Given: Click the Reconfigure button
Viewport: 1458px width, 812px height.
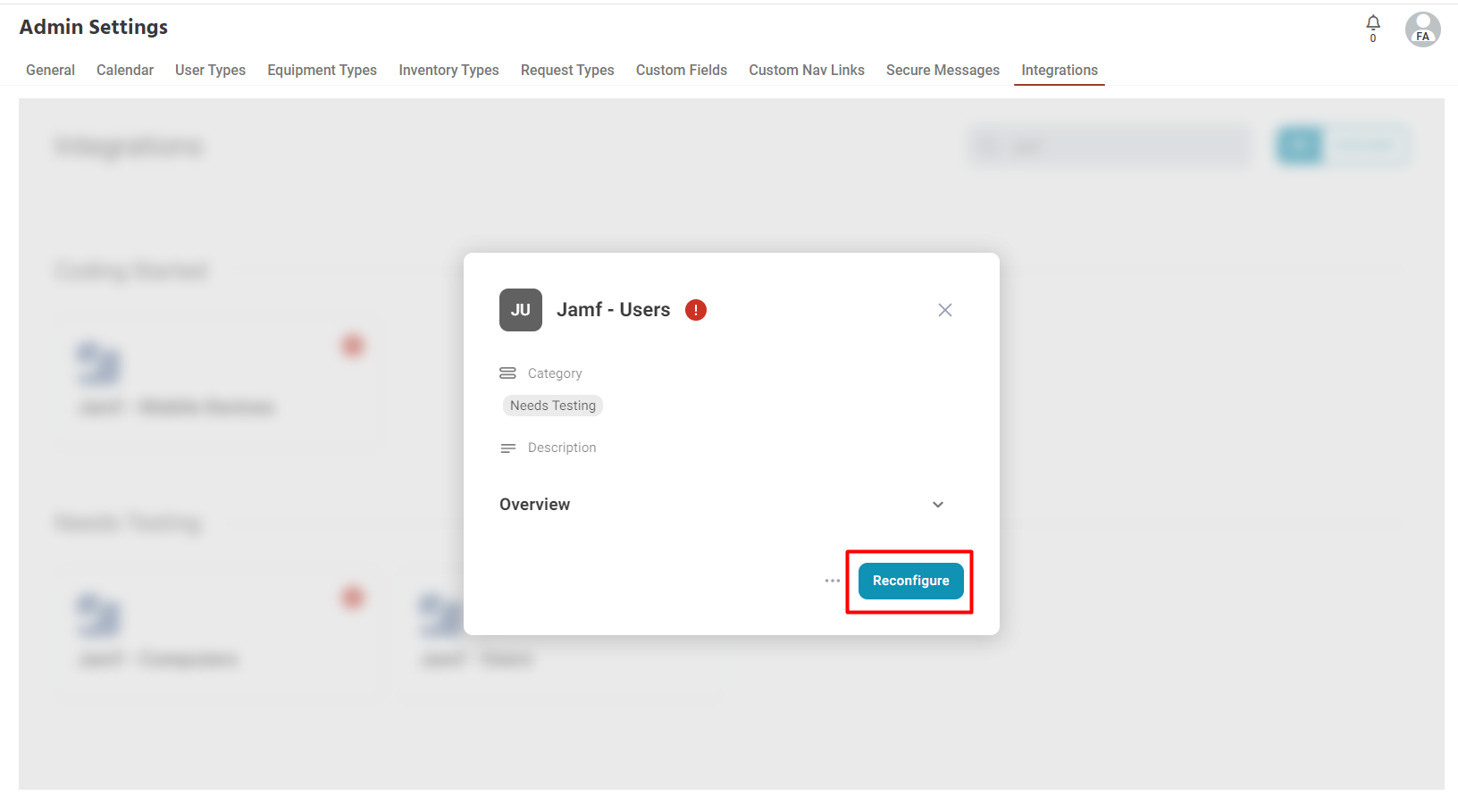Looking at the screenshot, I should click(x=911, y=581).
